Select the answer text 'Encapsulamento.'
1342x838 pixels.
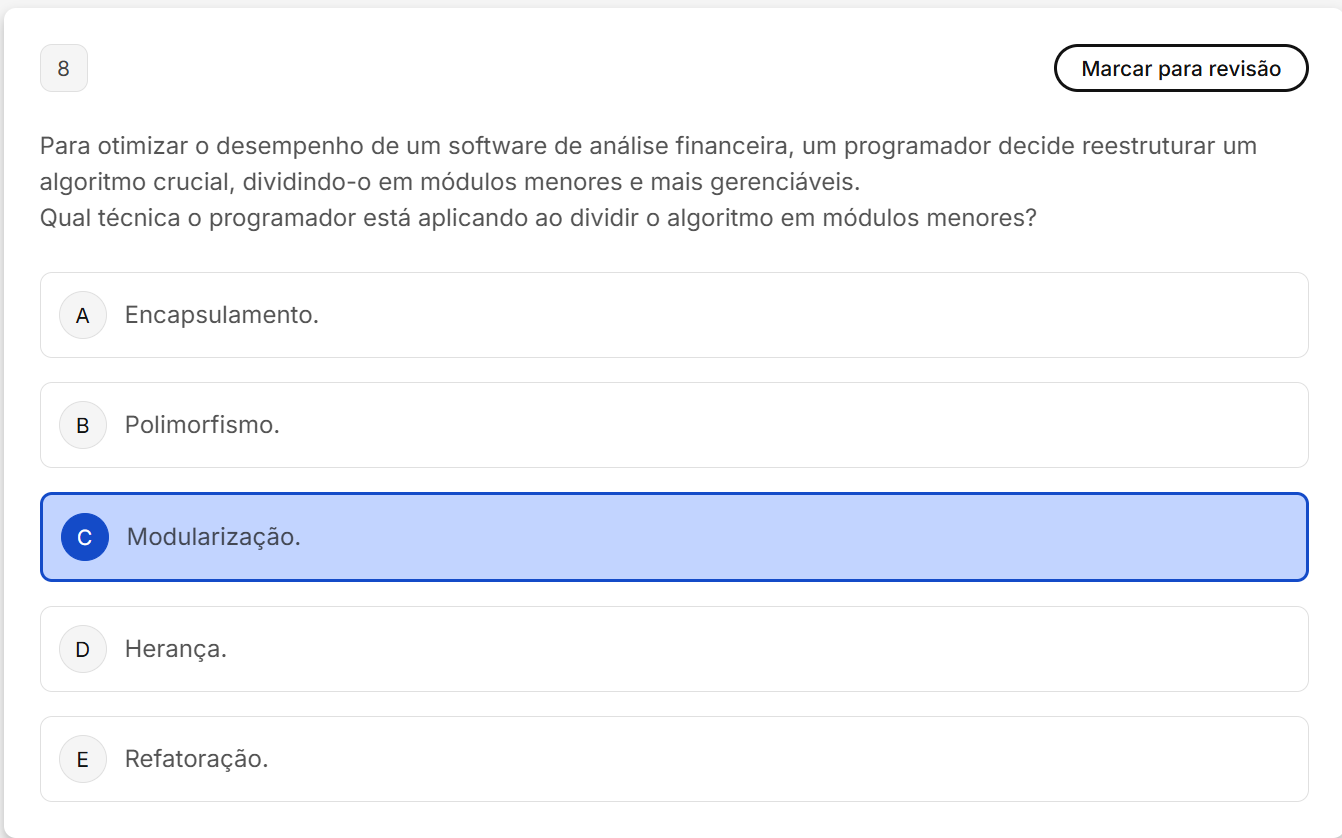pos(221,315)
